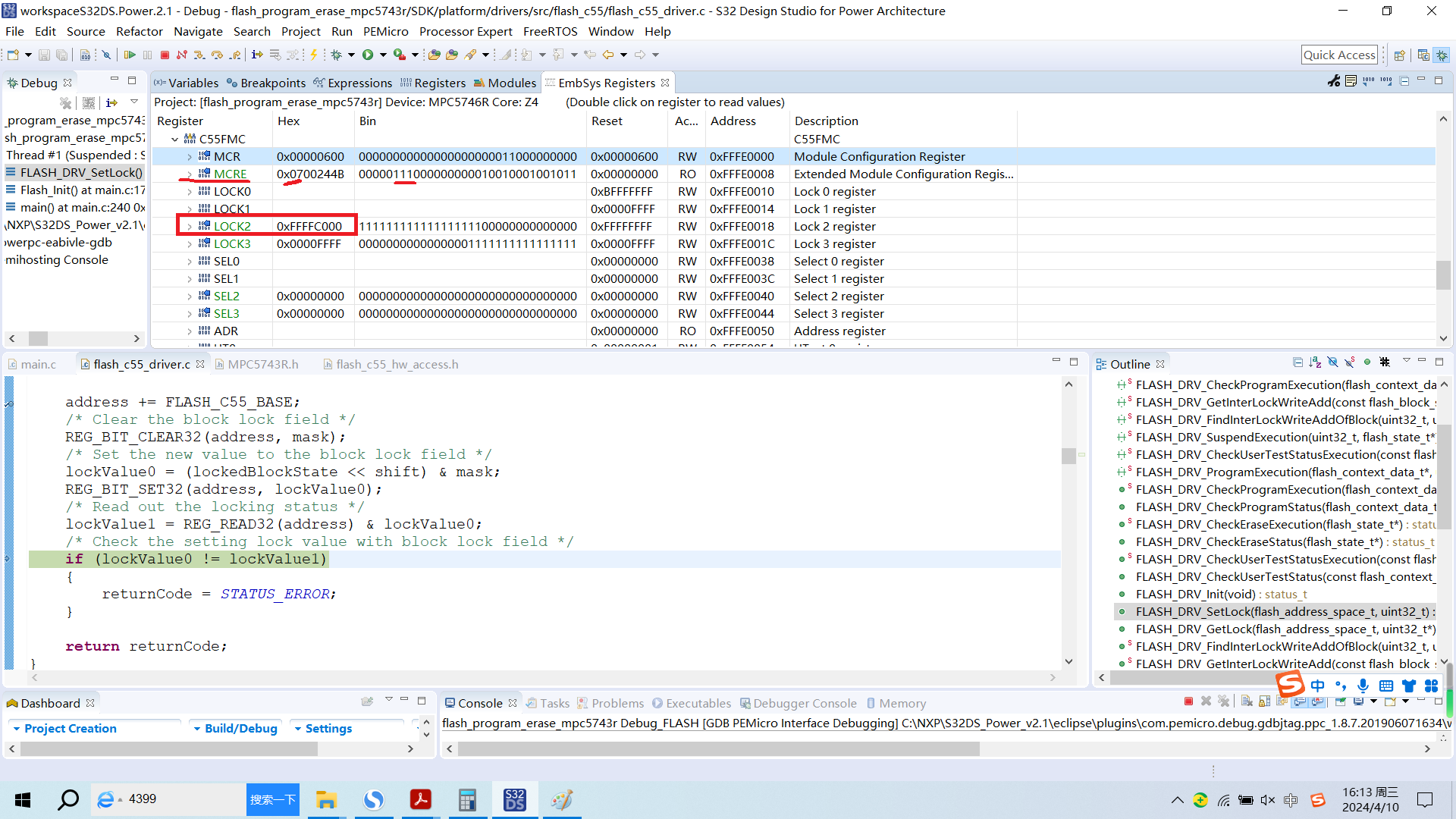Suspend the running debug session
The image size is (1456, 819).
(x=148, y=54)
